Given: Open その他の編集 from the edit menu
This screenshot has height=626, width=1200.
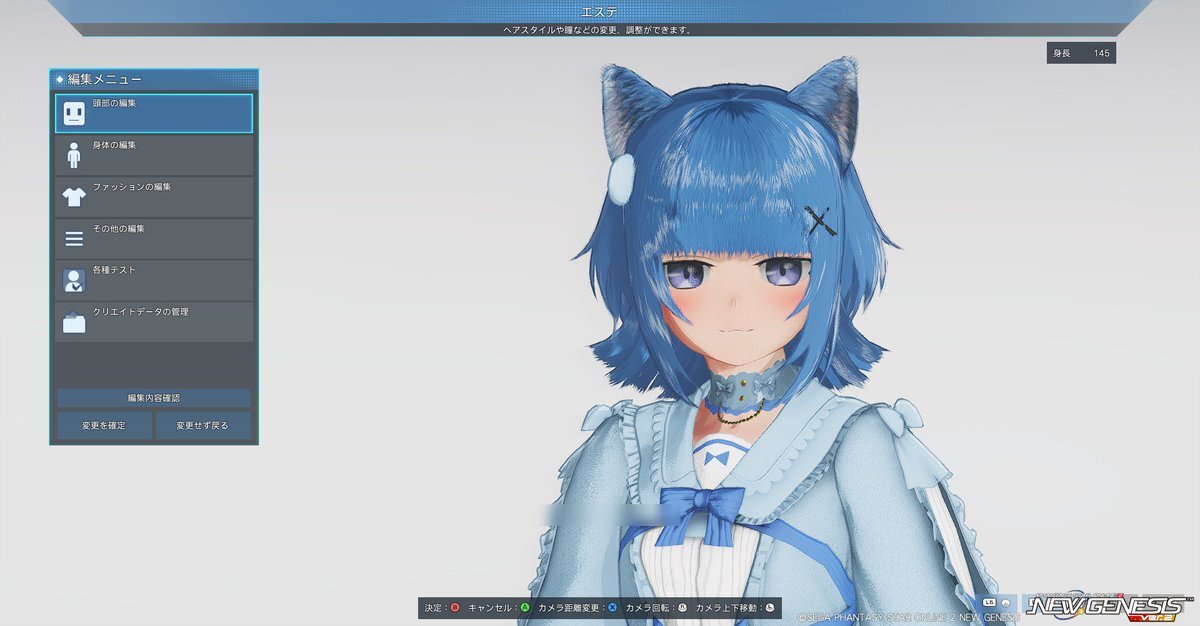Looking at the screenshot, I should [x=154, y=239].
